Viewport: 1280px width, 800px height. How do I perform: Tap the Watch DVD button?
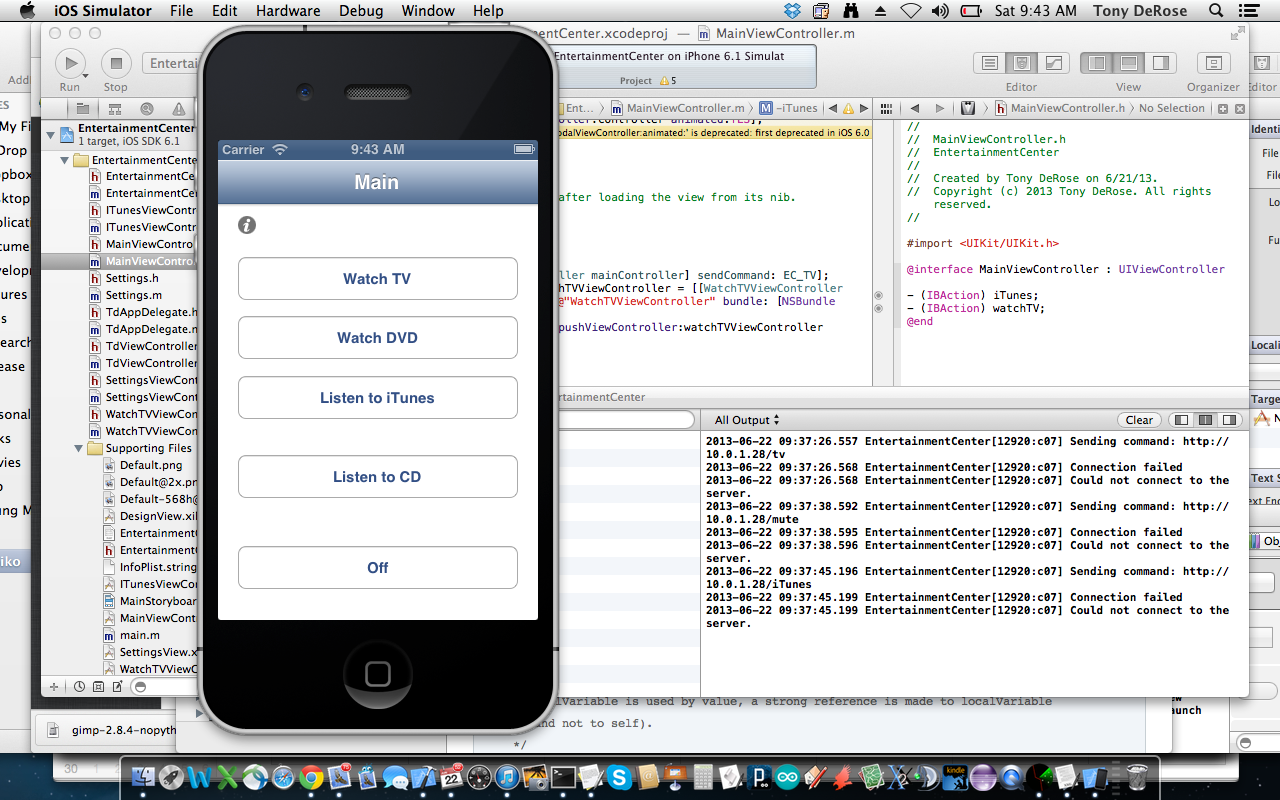tap(377, 338)
